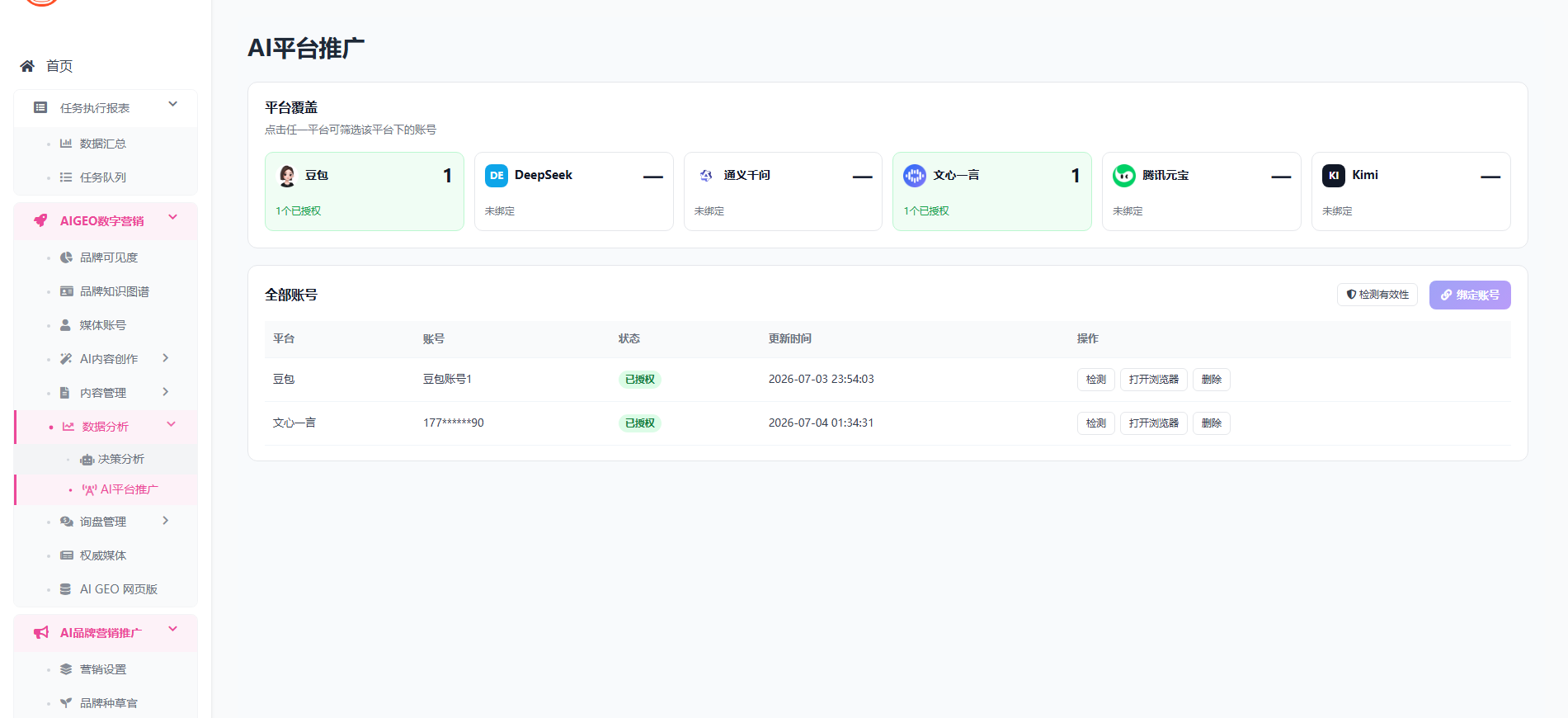
Task: Click the 询盘管理 chat icon
Action: click(67, 522)
